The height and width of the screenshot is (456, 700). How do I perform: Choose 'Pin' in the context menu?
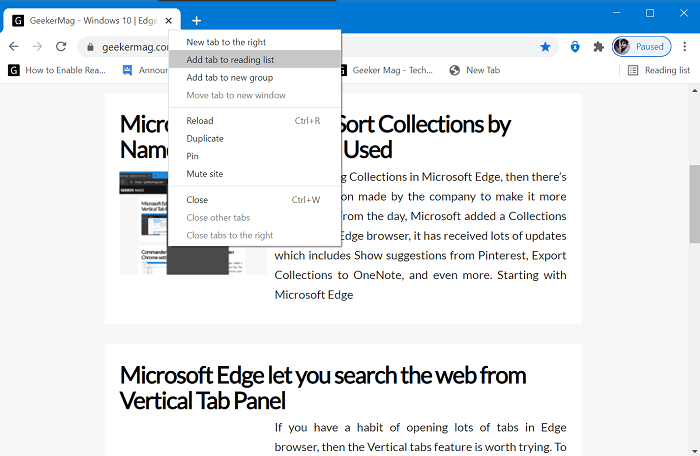click(x=254, y=156)
